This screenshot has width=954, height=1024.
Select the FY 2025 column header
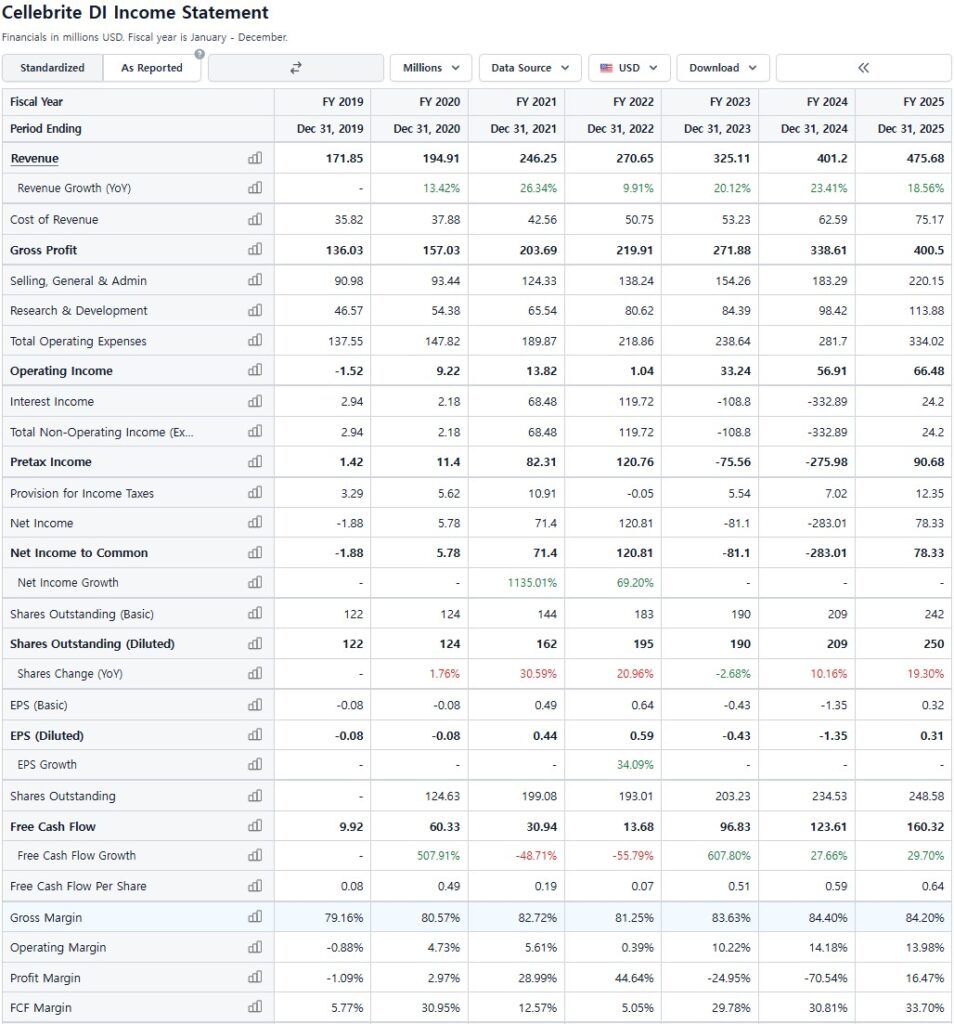pyautogui.click(x=922, y=101)
